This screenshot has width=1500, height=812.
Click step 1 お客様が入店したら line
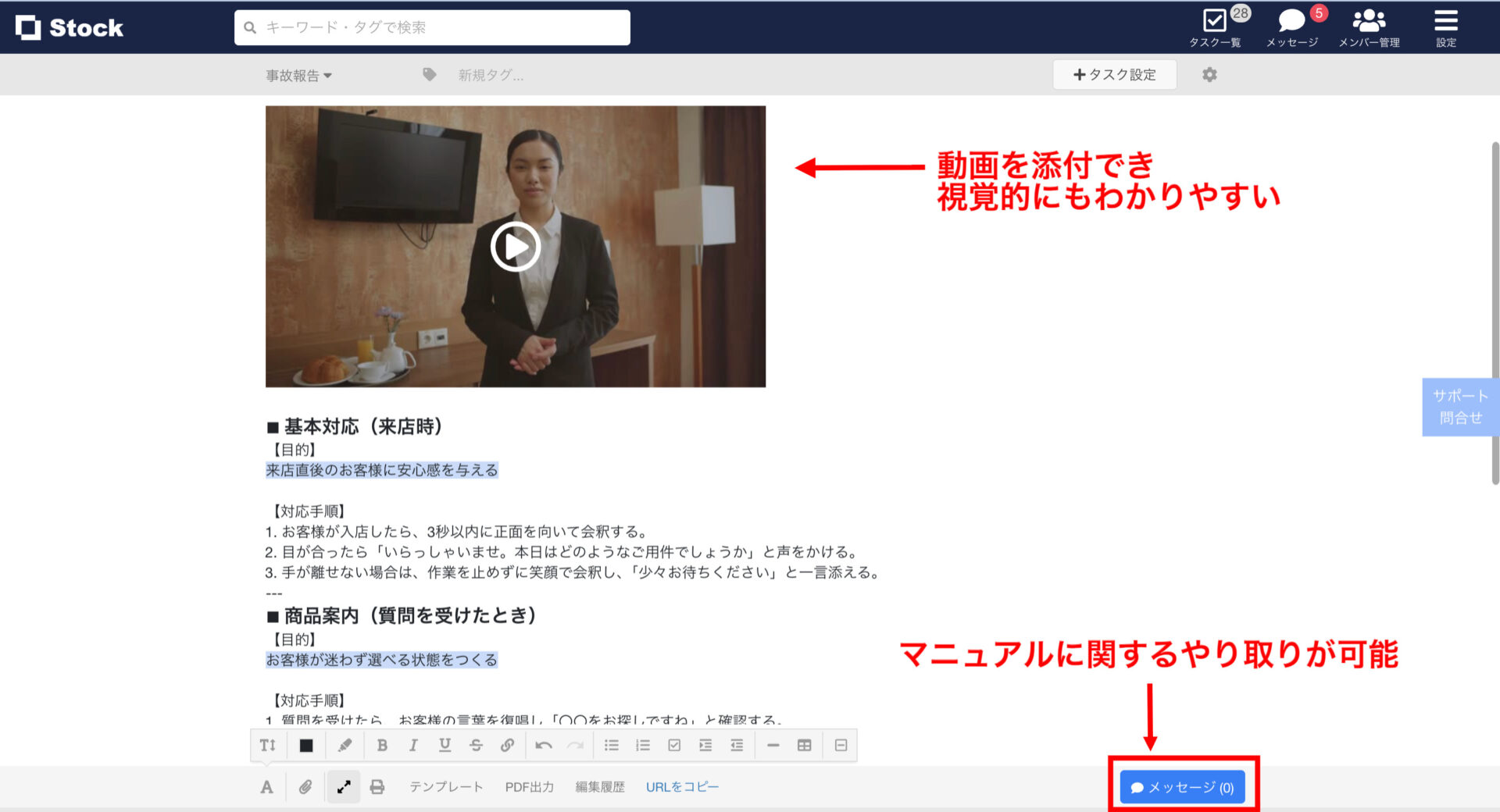coord(457,532)
